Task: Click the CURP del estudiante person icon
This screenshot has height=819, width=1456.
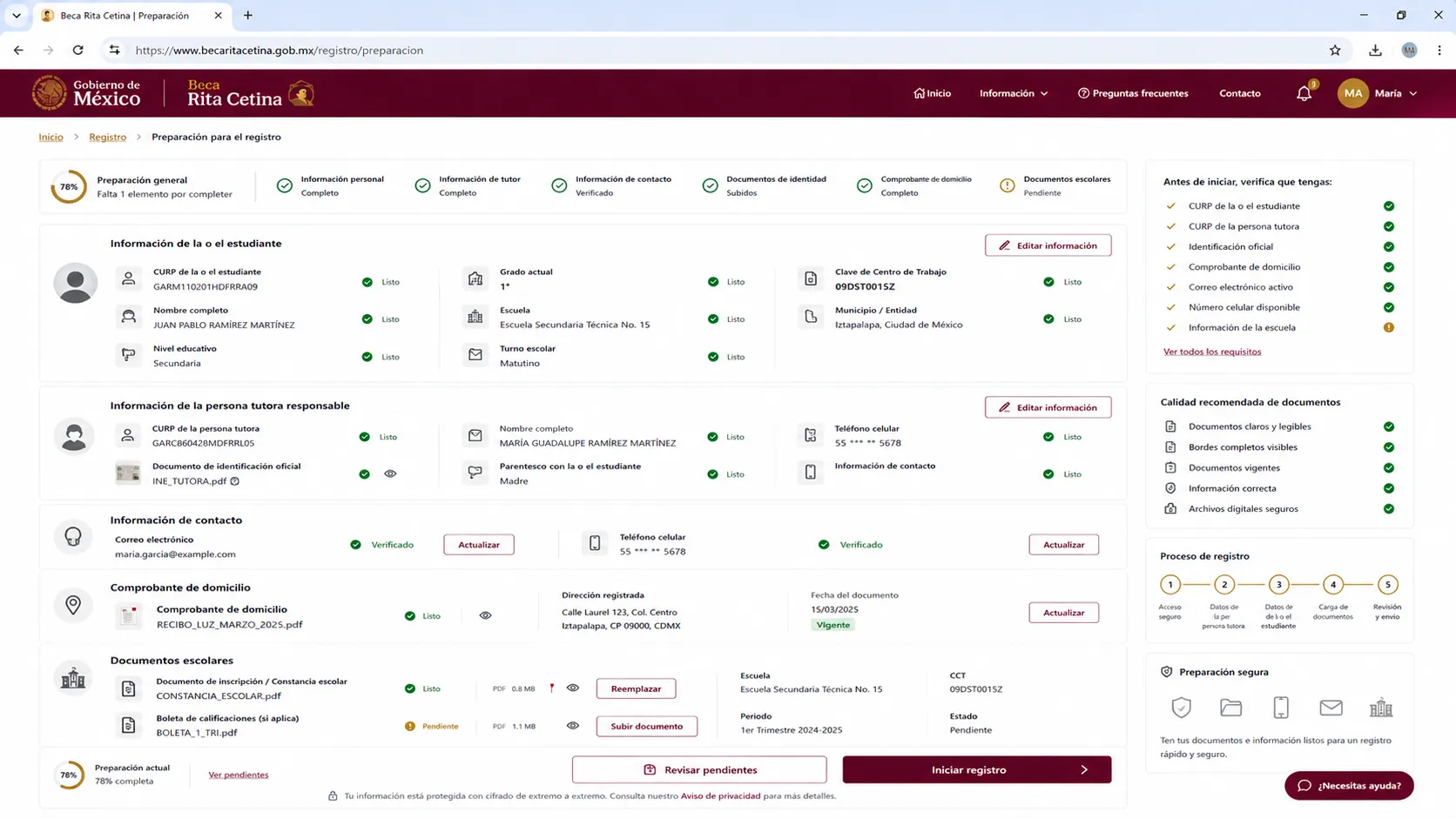Action: tap(128, 279)
